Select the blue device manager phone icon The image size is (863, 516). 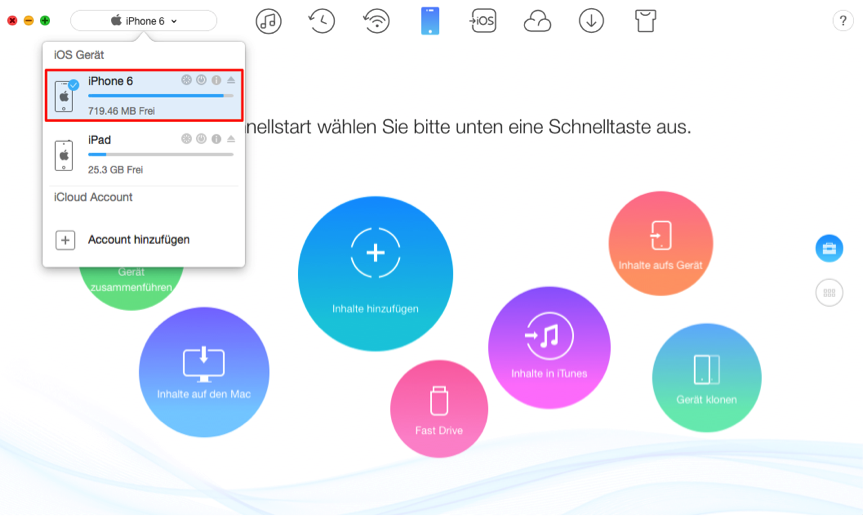tap(430, 21)
